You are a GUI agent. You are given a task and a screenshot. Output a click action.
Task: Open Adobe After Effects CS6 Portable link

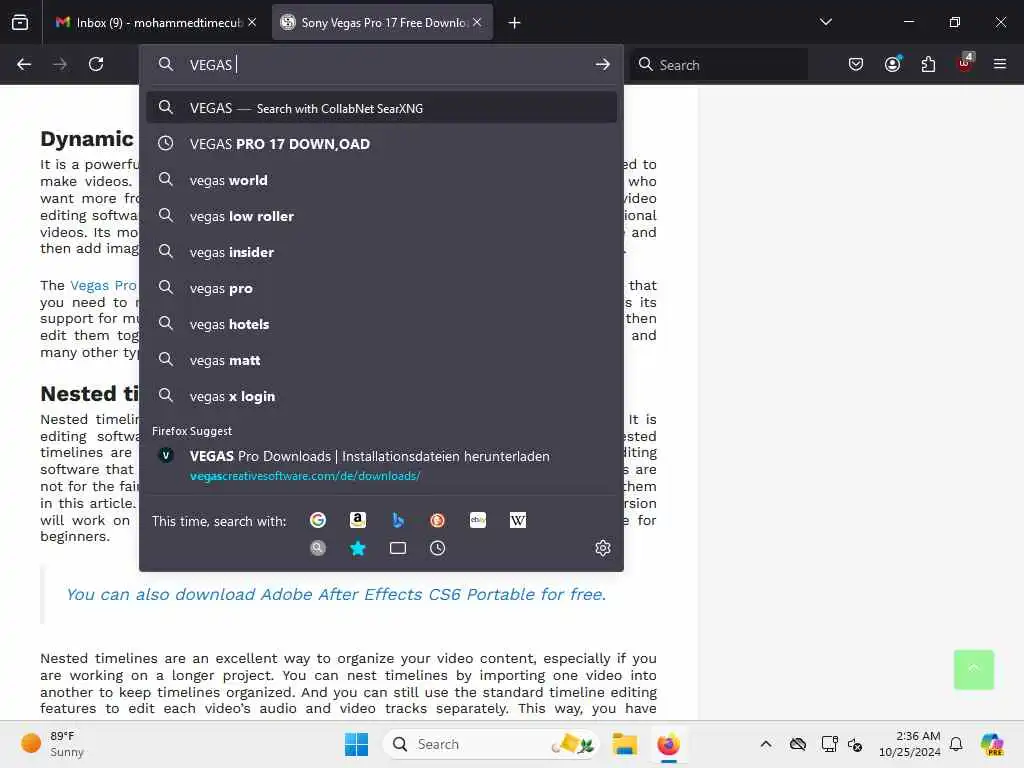tap(336, 594)
